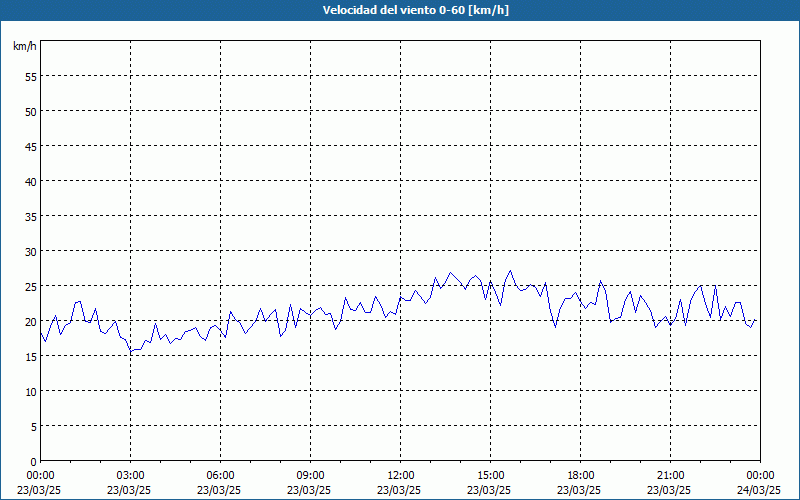The width and height of the screenshot is (800, 500).
Task: Click the y-axis value 20
Action: (31, 321)
